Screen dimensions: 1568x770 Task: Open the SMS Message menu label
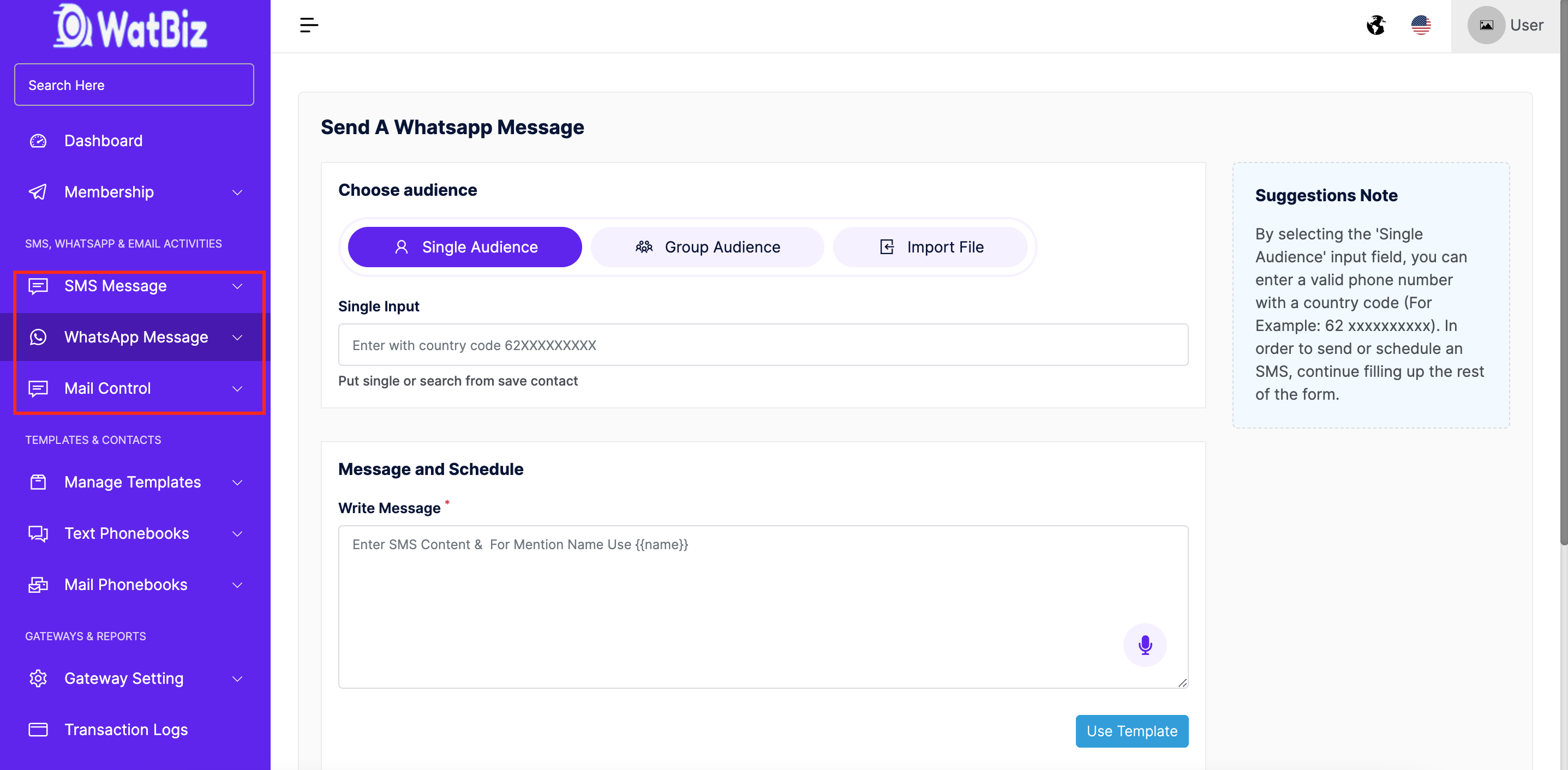[x=116, y=286]
